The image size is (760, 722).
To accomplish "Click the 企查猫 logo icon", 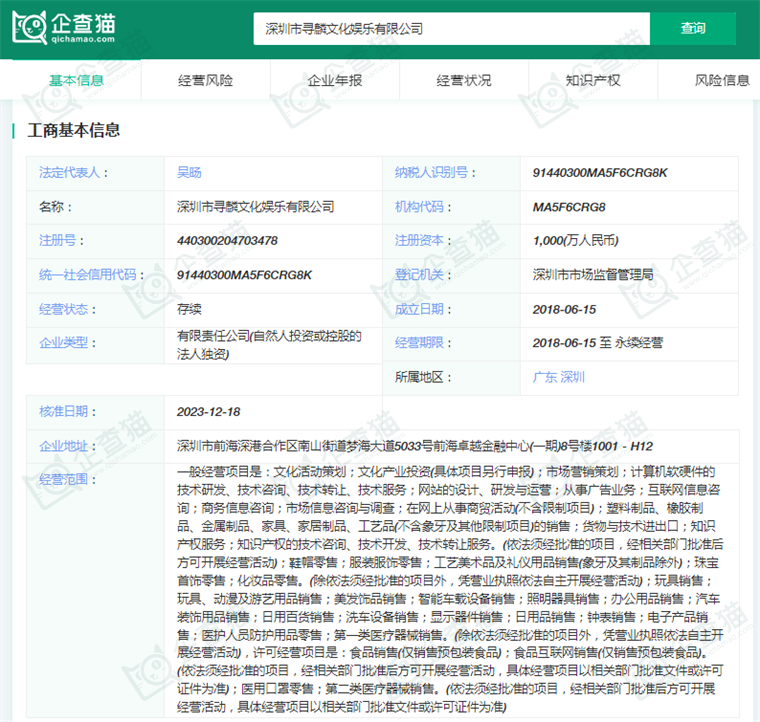I will (63, 28).
